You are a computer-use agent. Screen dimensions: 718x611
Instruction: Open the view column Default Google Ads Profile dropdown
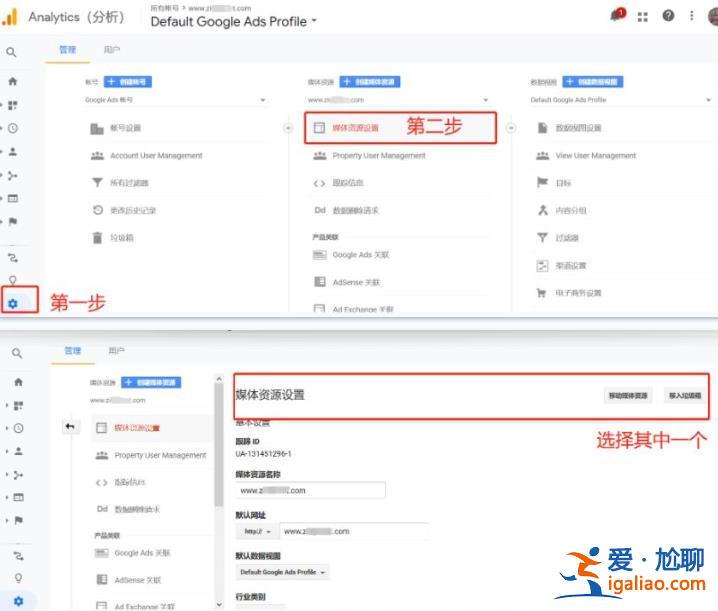coord(620,100)
